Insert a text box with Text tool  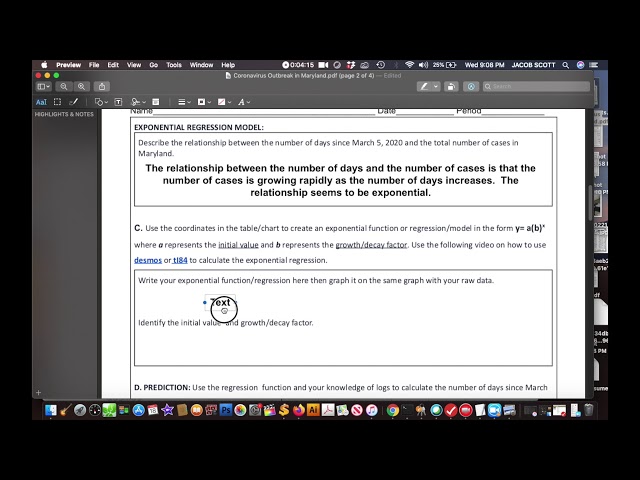click(x=118, y=102)
